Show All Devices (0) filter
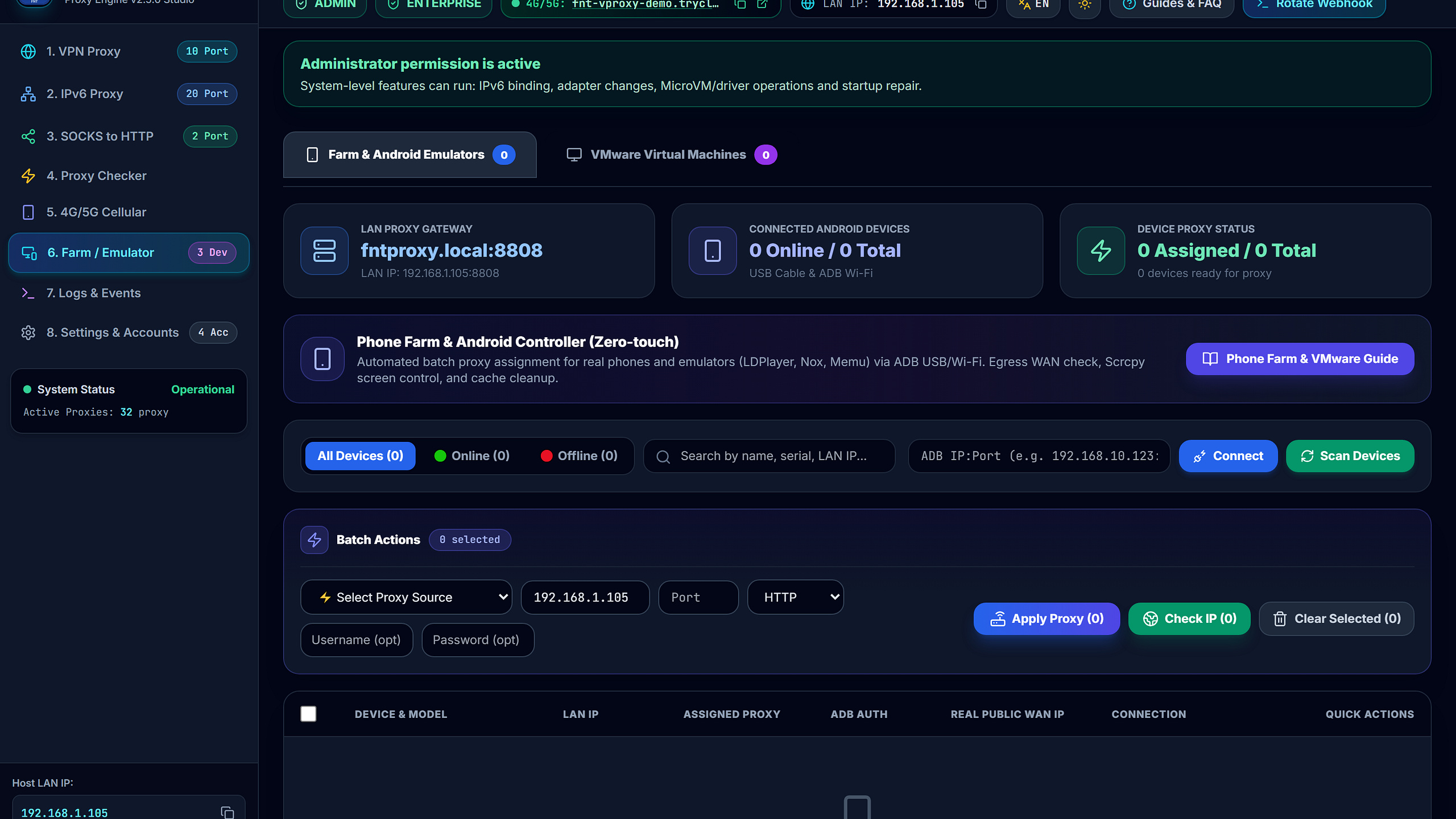 (x=360, y=456)
